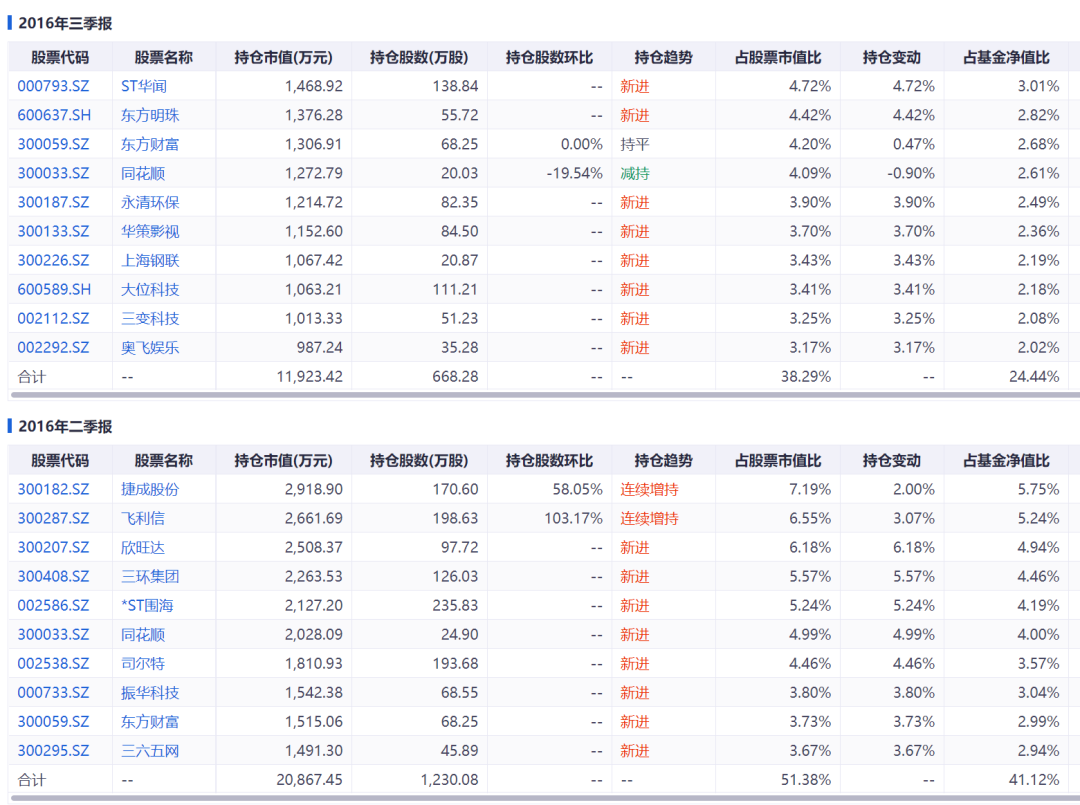Click the 持平 trend label for 东方财富

tap(635, 144)
